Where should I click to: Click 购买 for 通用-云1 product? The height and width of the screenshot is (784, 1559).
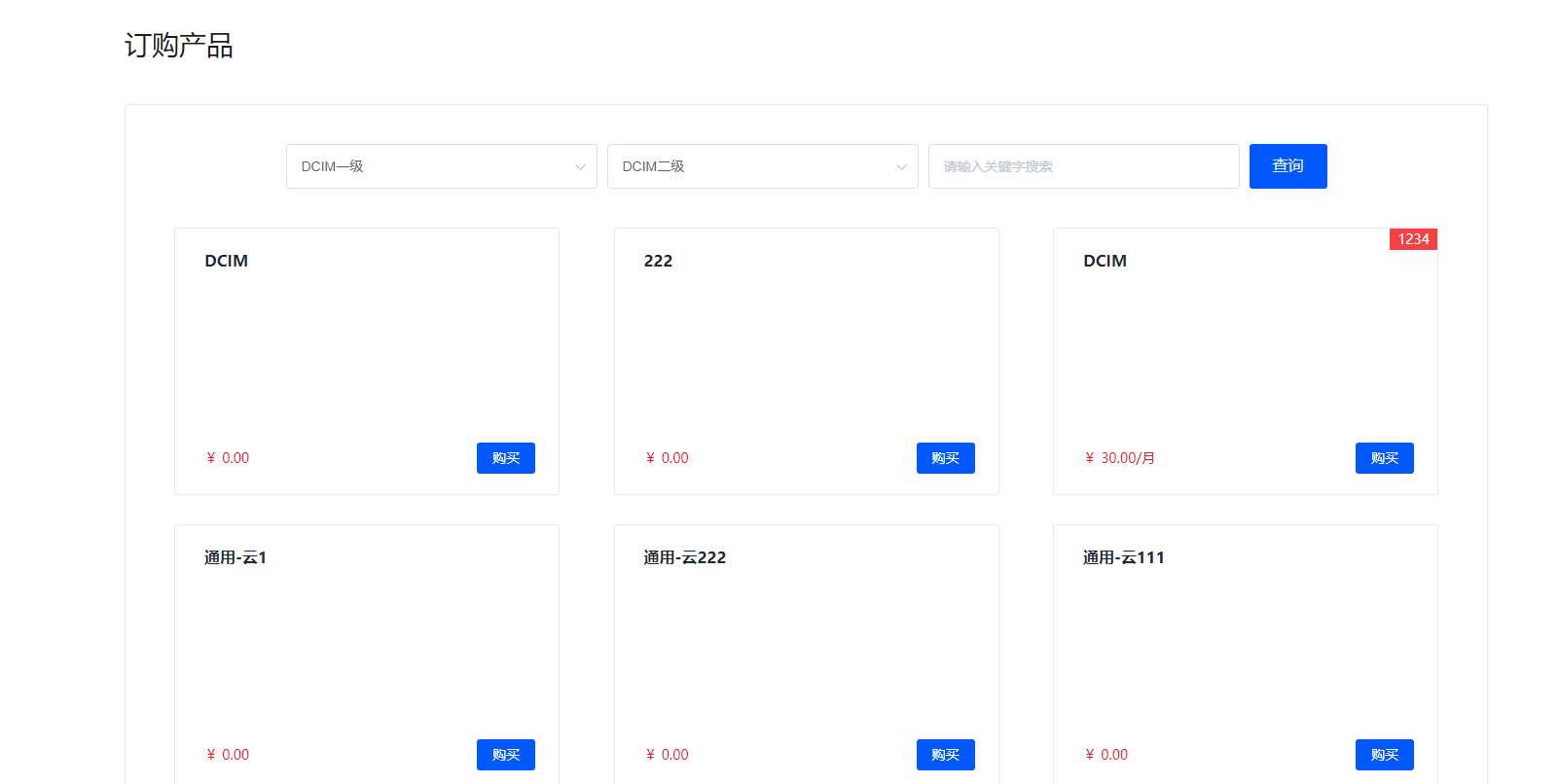505,755
